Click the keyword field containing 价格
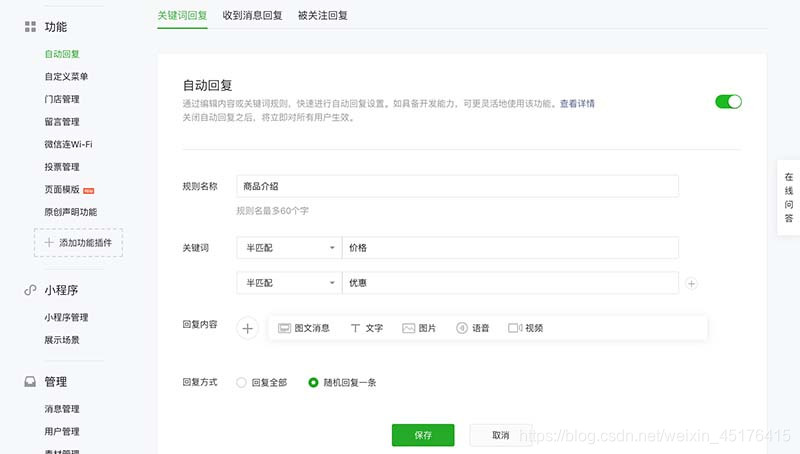This screenshot has height=454, width=800. click(510, 248)
